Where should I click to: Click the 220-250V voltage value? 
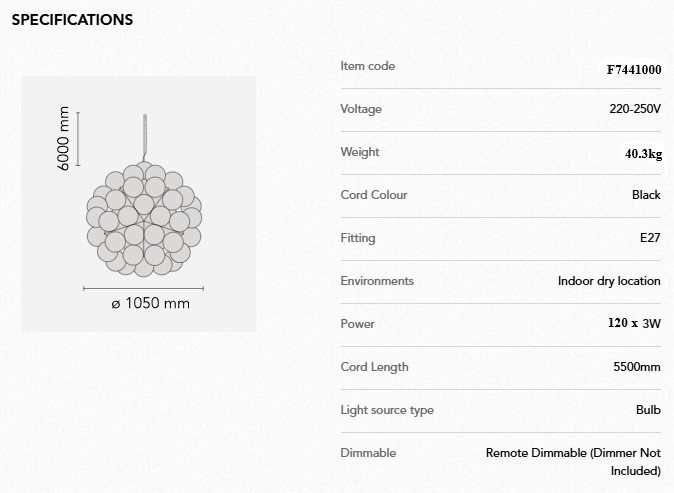[635, 109]
